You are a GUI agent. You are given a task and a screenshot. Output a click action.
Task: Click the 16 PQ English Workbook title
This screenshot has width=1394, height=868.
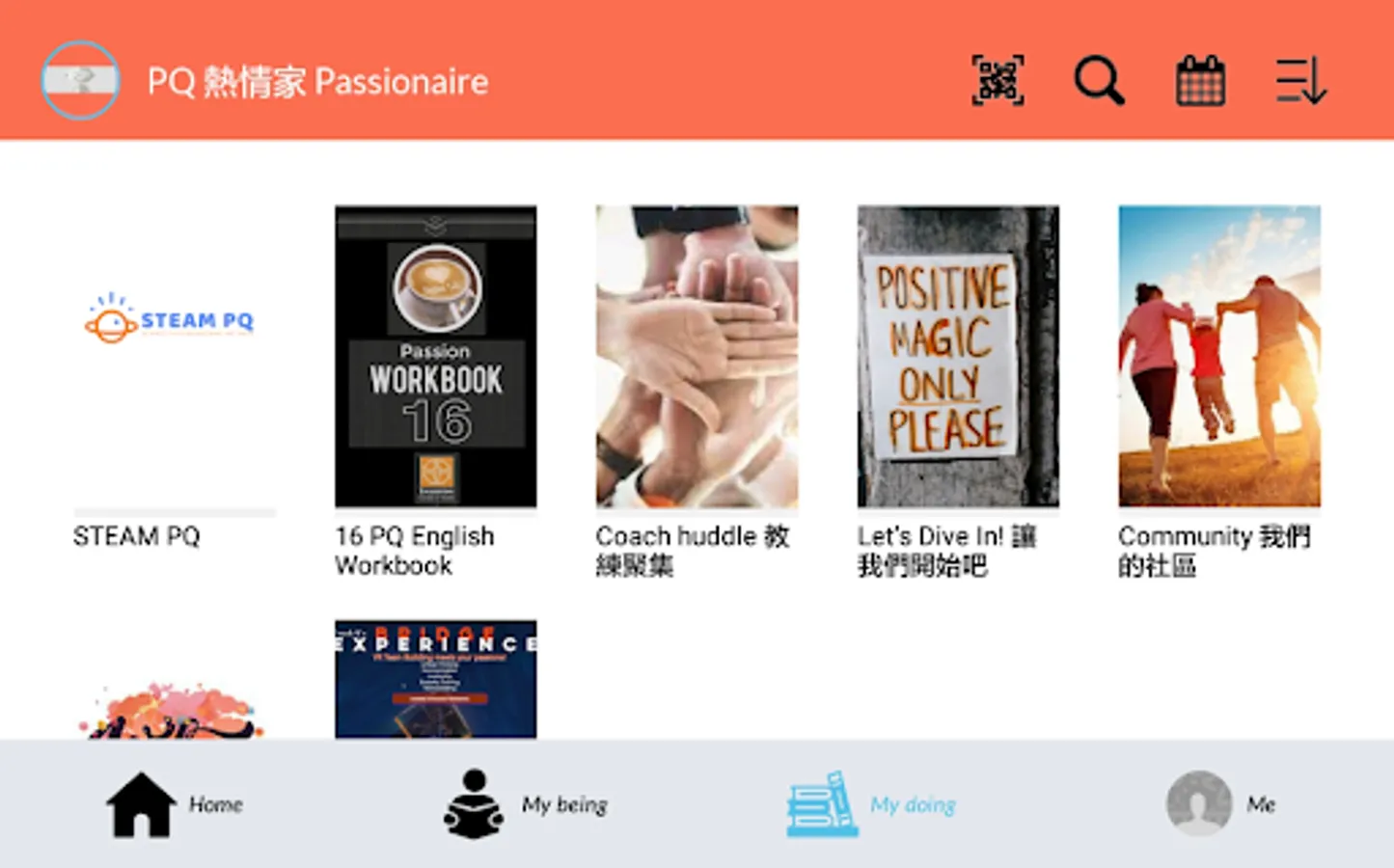(415, 551)
